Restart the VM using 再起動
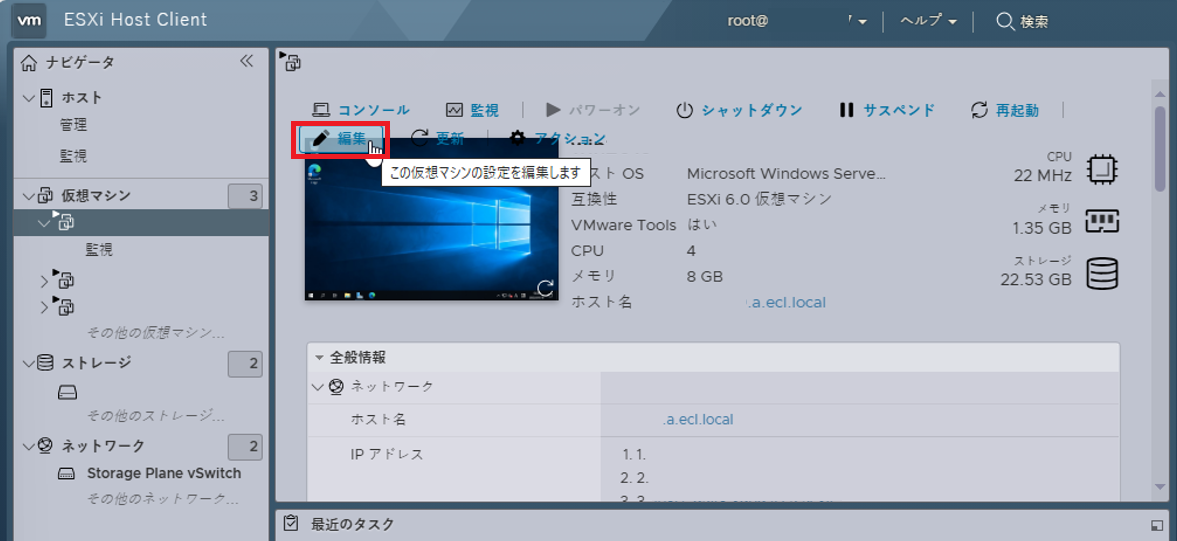This screenshot has width=1177, height=541. pos(1004,110)
